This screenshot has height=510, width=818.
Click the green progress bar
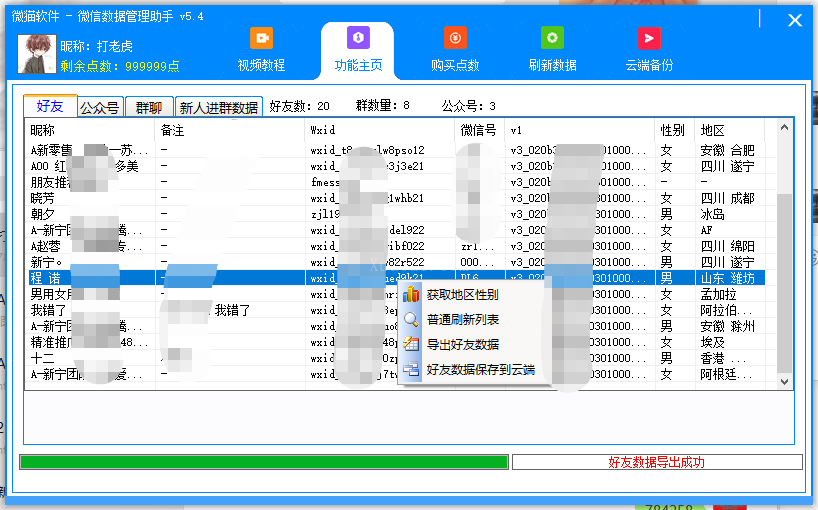point(264,462)
